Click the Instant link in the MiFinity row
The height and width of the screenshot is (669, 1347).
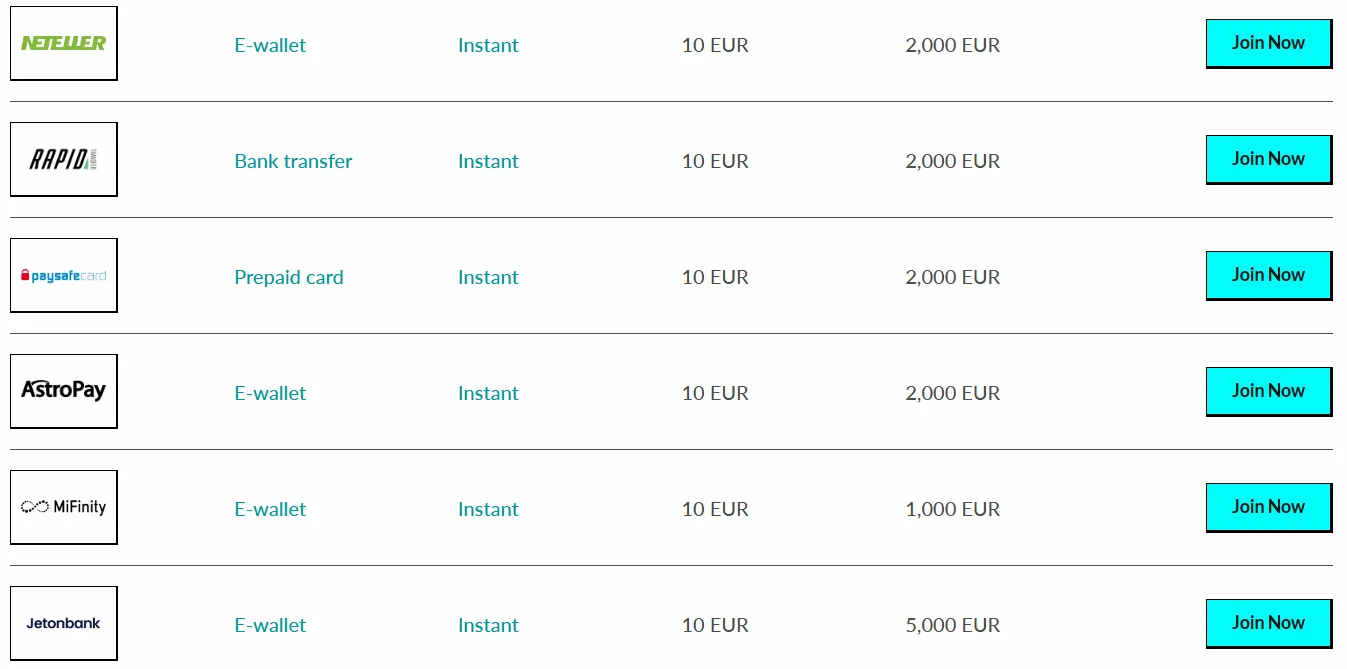488,509
